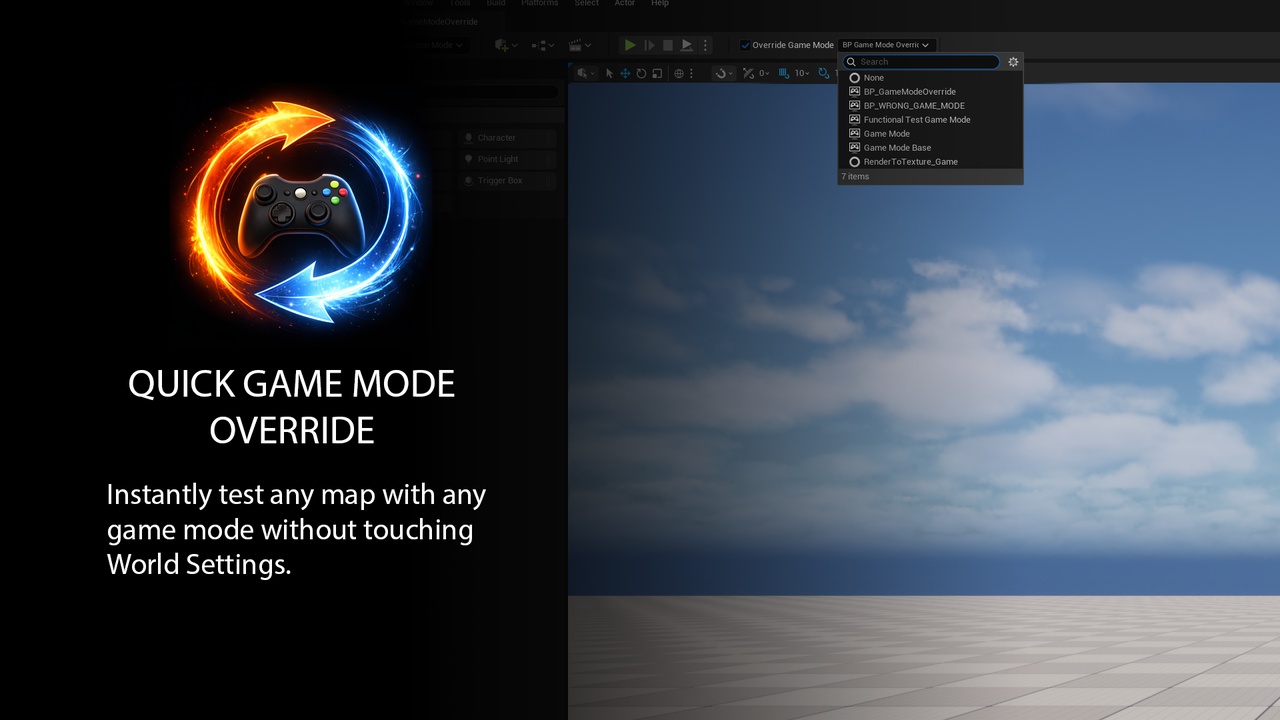Screen dimensions: 1280x720
Task: Activate the Select objects arrow tool
Action: (x=610, y=73)
